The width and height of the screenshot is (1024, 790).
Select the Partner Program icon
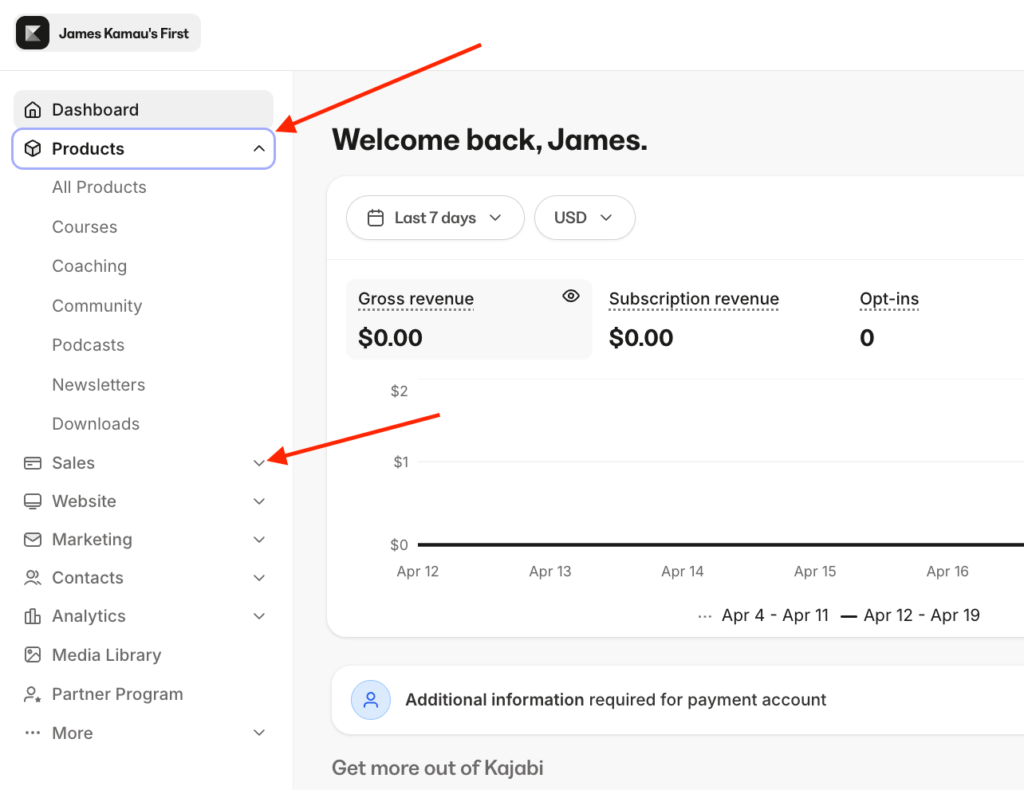point(31,693)
